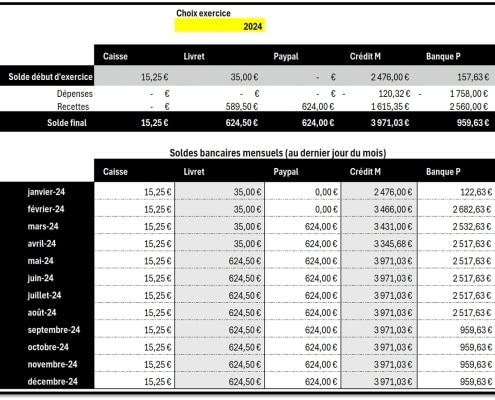Select the février-24 row label

(x=46, y=209)
